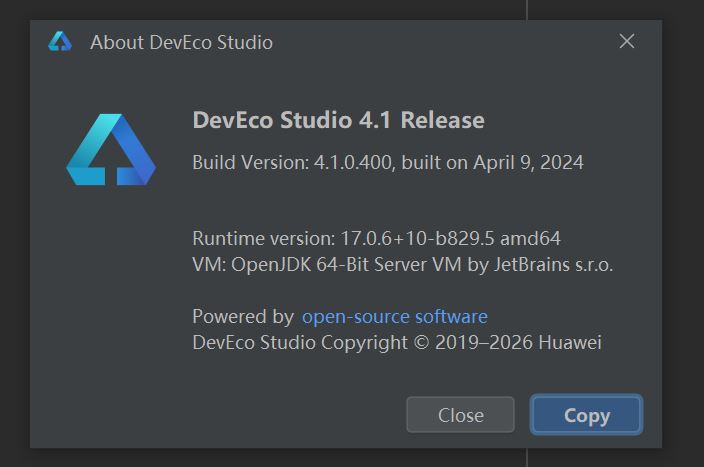Click the large DevEco Studio logo

110,150
